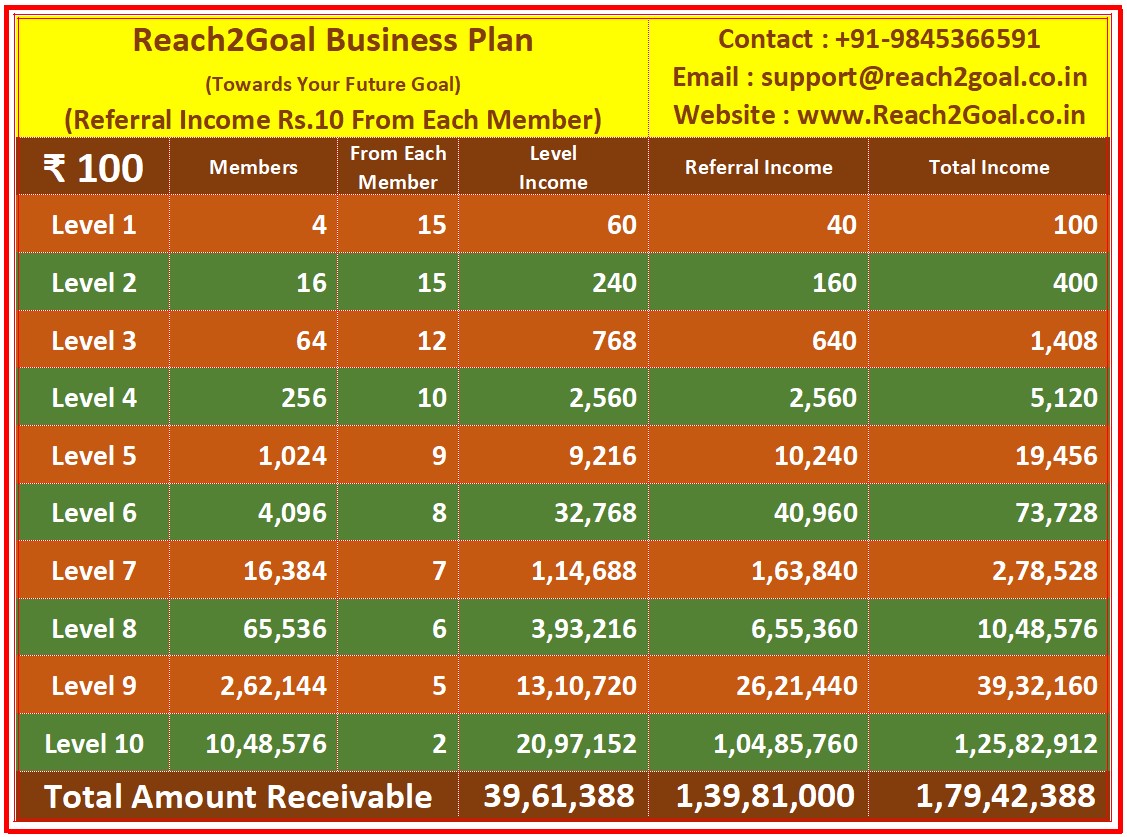The height and width of the screenshot is (837, 1127).
Task: Click the Total Amount Receivable label
Action: point(238,797)
